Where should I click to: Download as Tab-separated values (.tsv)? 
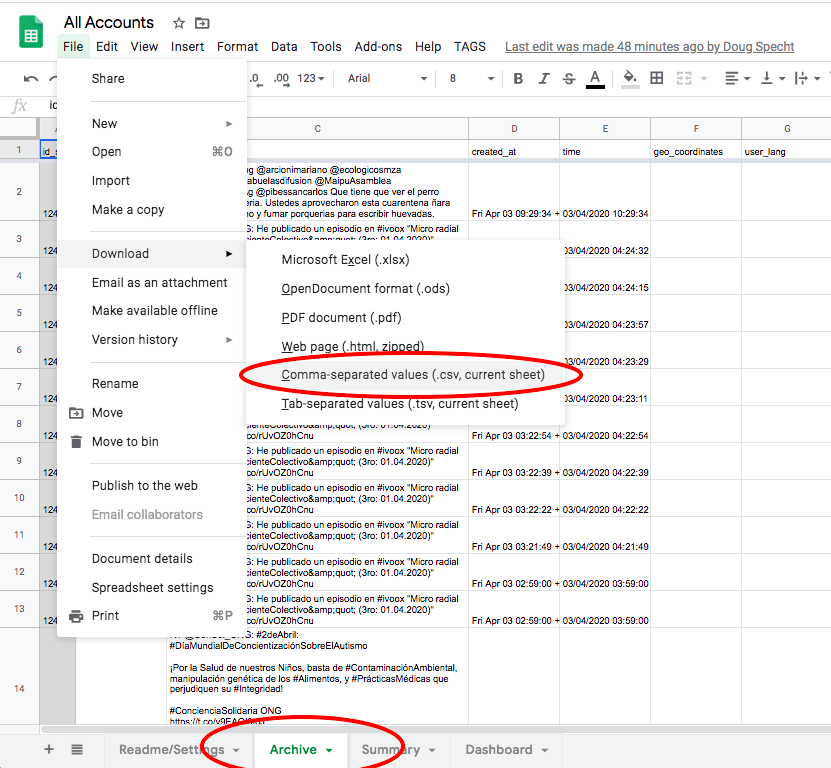(x=405, y=404)
